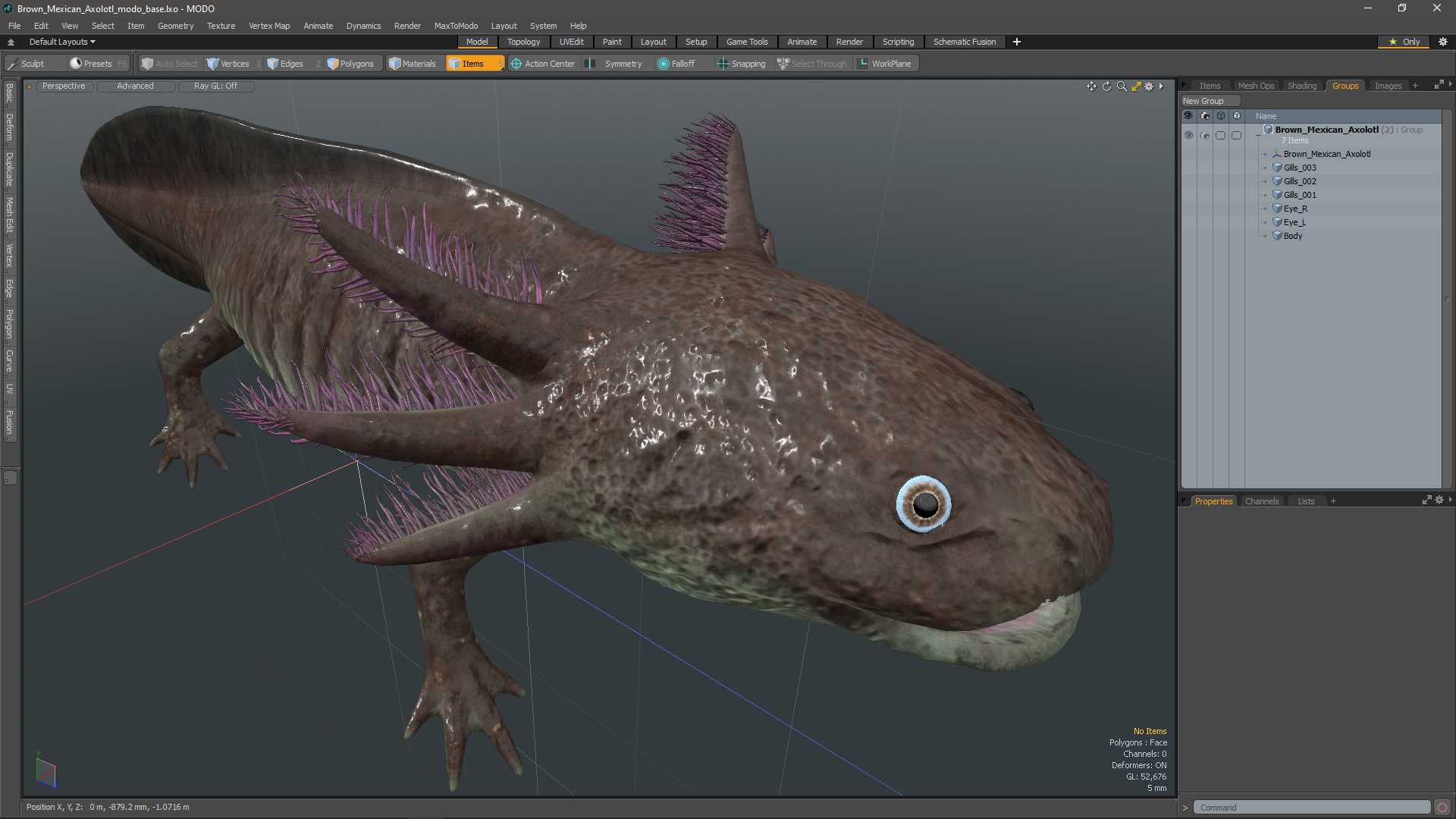Expand the Properties panel options arrow

1450,500
